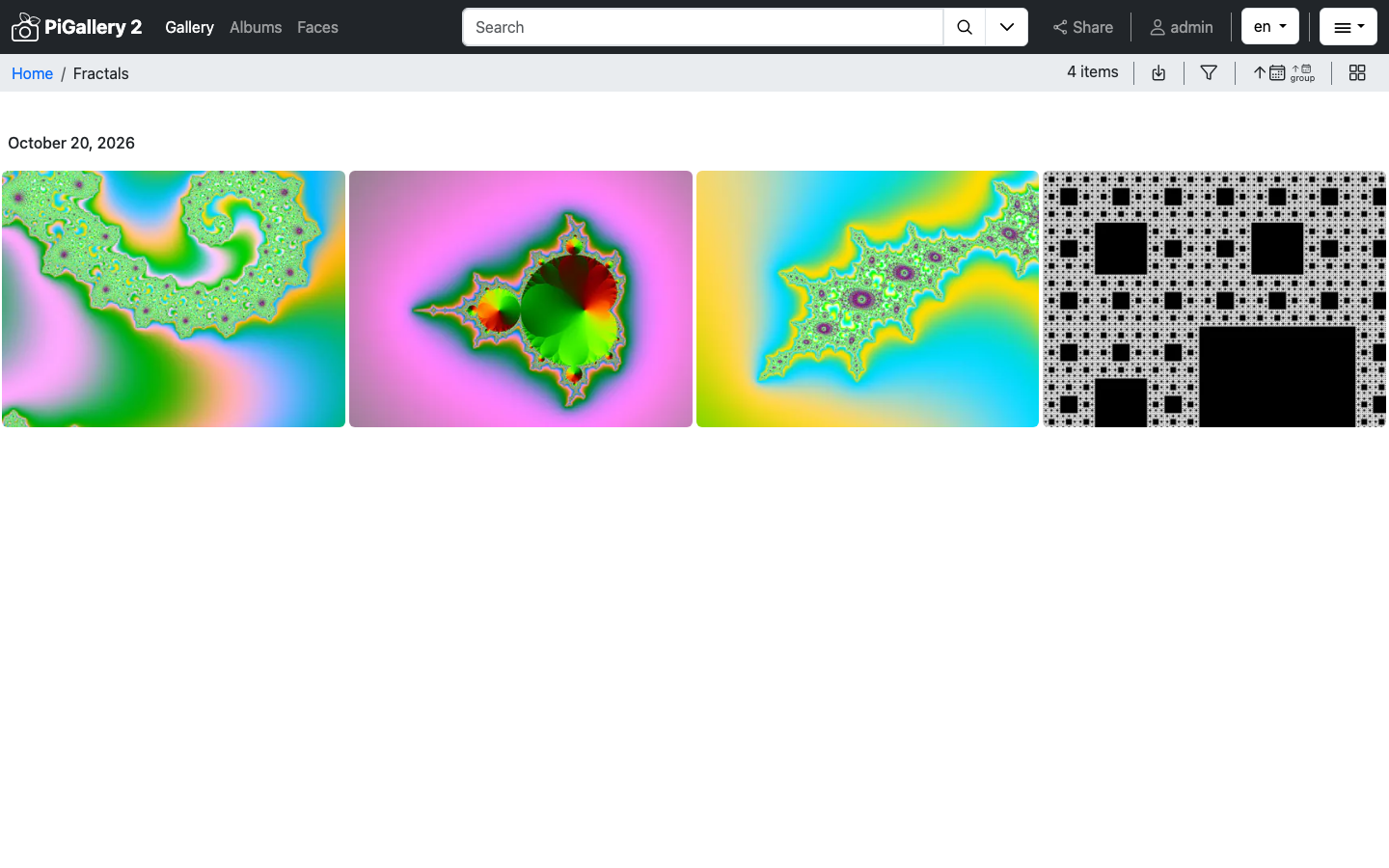Open the Share dialog

click(x=1082, y=27)
